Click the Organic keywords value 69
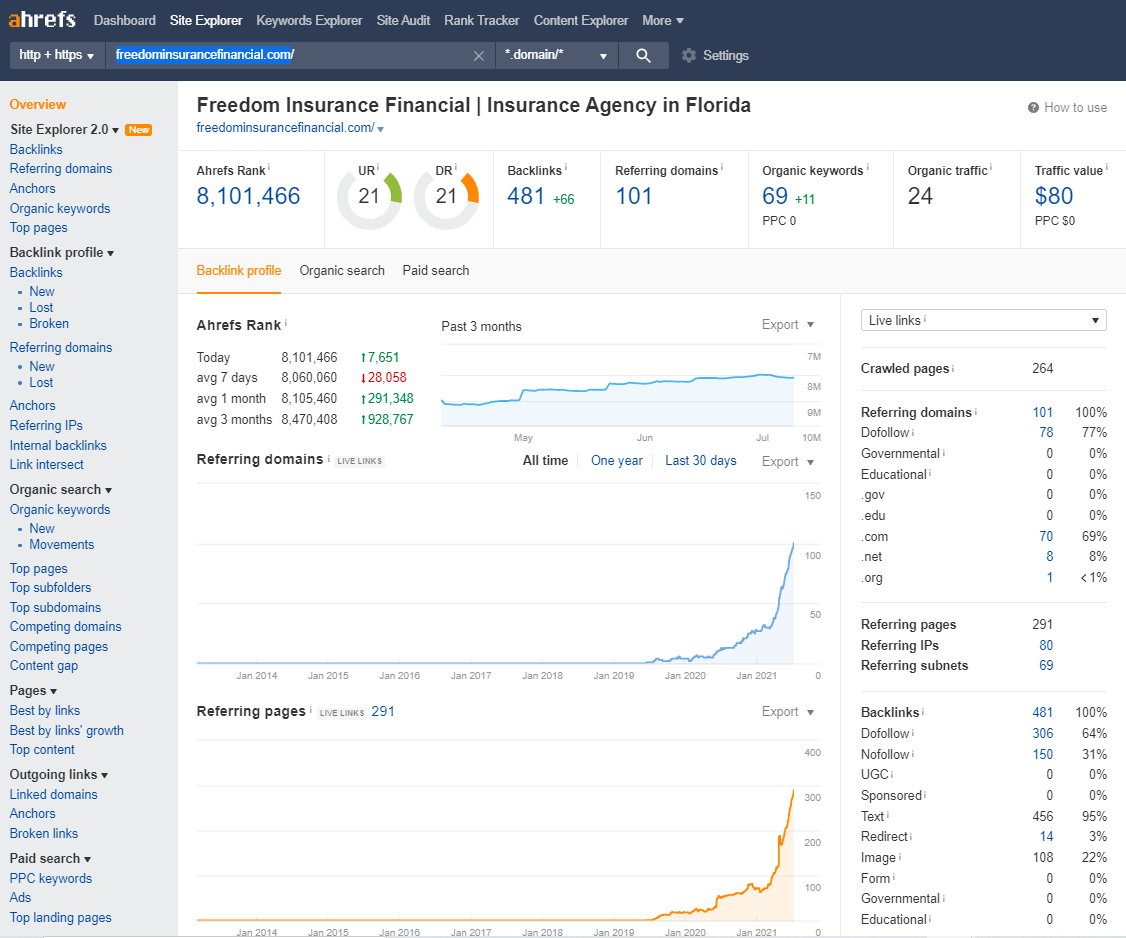This screenshot has width=1126, height=938. pyautogui.click(x=775, y=196)
